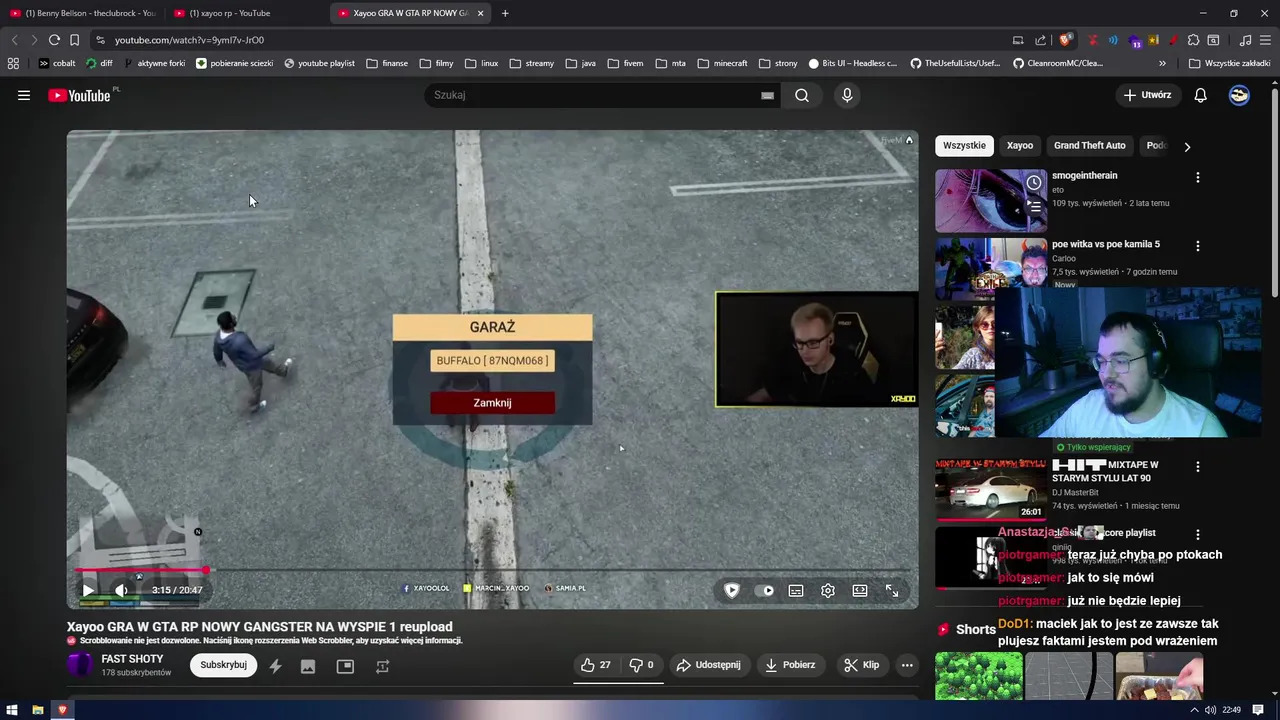Seek on the video progress bar
The height and width of the screenshot is (720, 1280).
pos(492,571)
